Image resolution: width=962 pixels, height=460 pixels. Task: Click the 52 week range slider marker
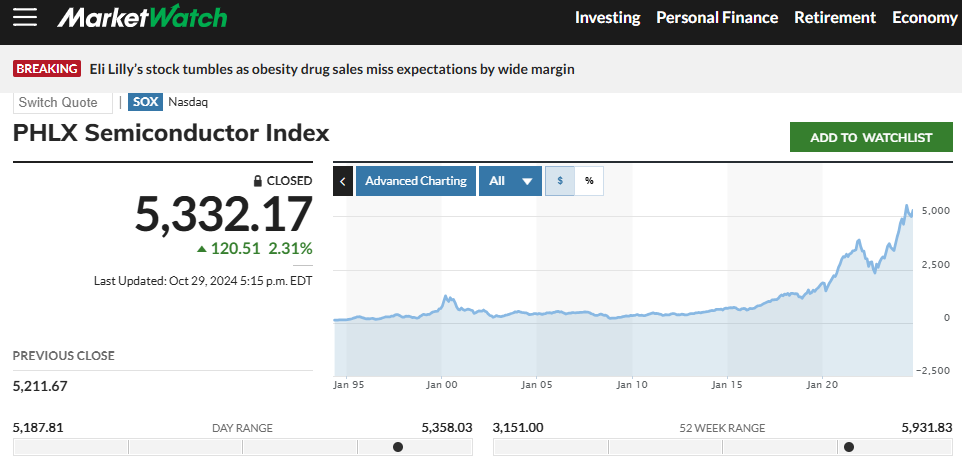coord(849,447)
